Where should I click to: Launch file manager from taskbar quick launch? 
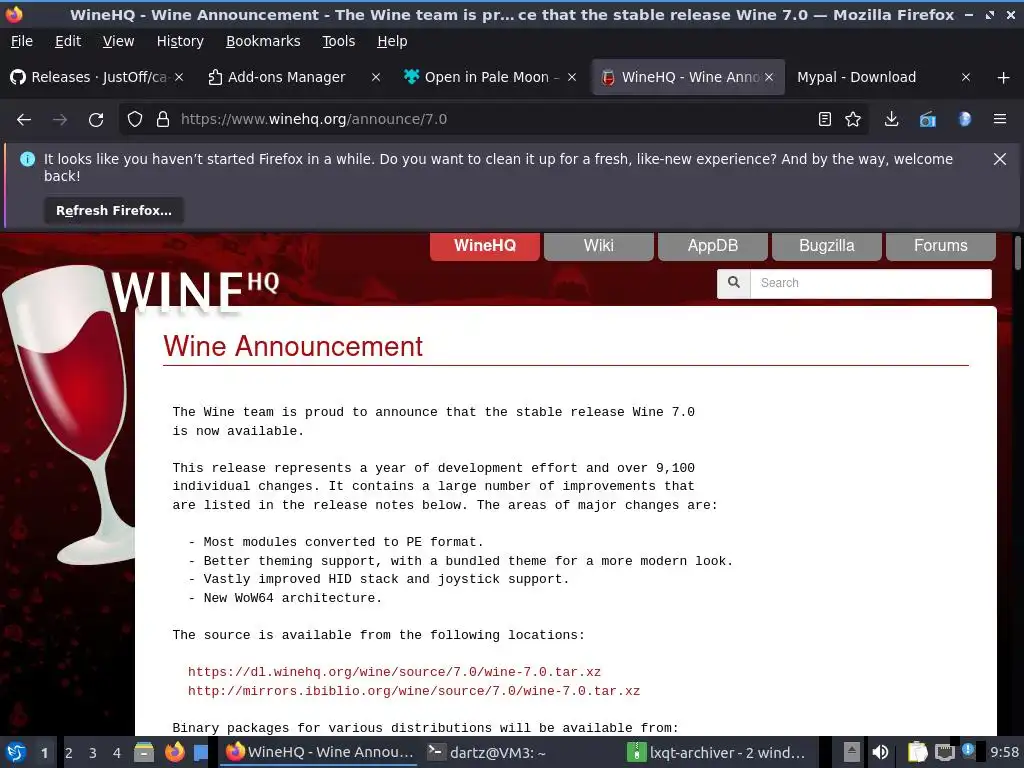[144, 752]
